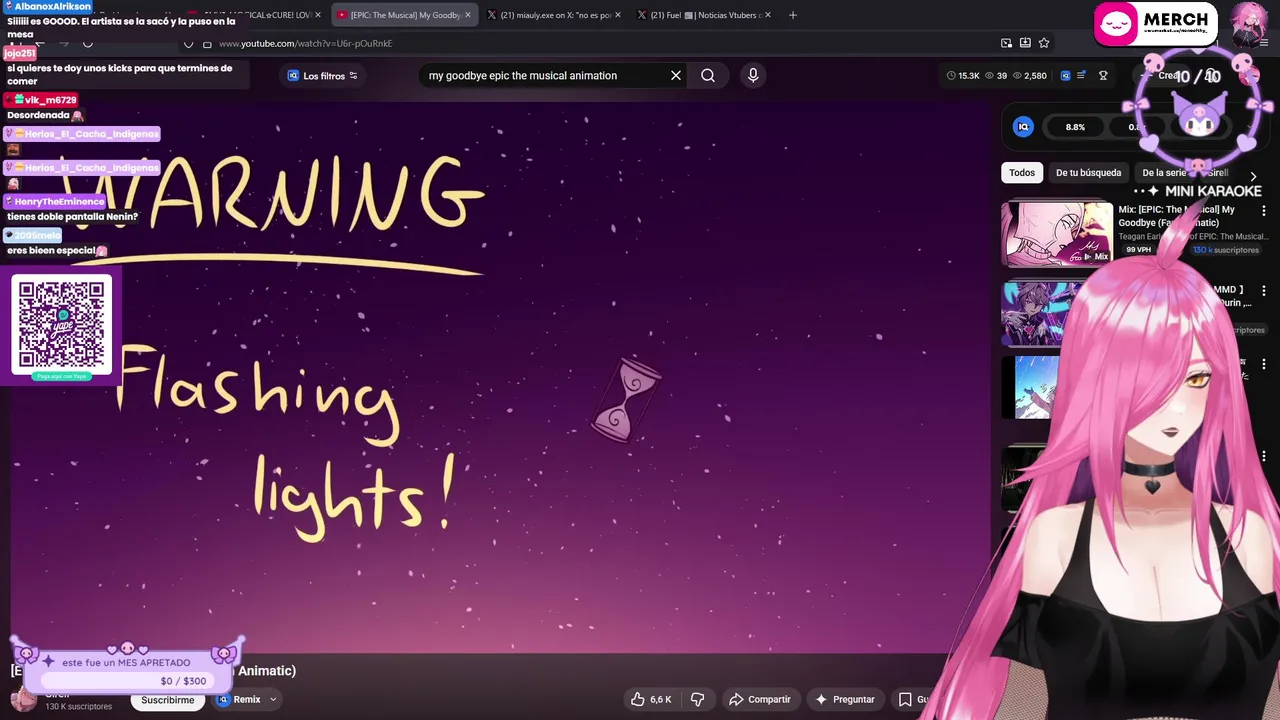Click the 15.3K clock stat
This screenshot has width=1280, height=720.
[x=963, y=76]
